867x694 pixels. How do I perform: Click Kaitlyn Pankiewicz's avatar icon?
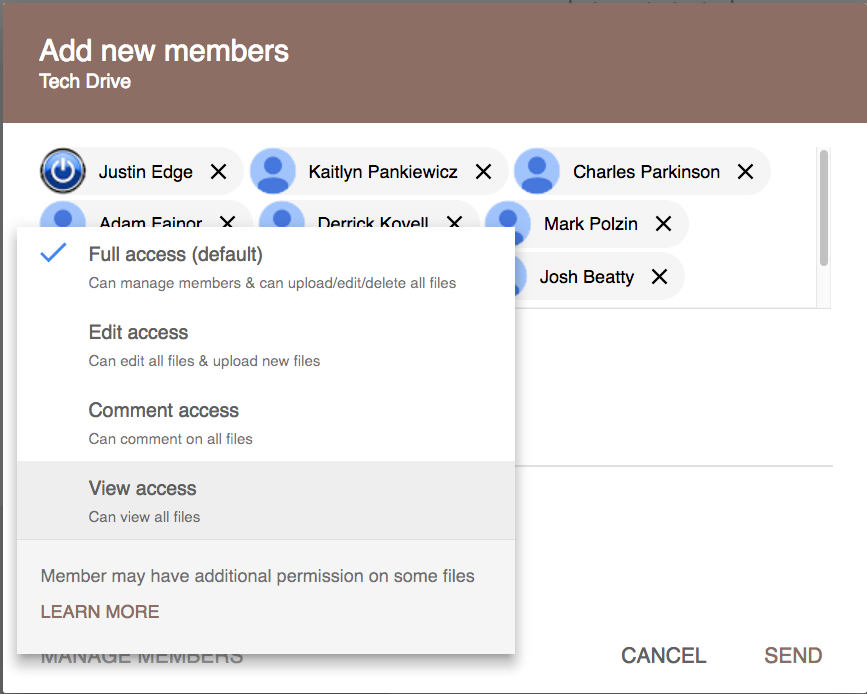(x=273, y=172)
